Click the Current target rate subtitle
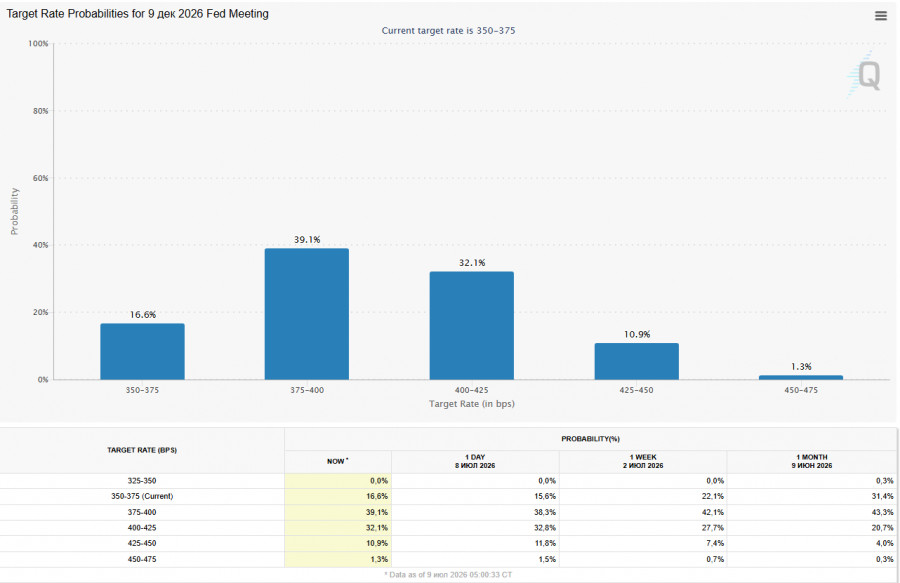900x583 pixels. 448,30
